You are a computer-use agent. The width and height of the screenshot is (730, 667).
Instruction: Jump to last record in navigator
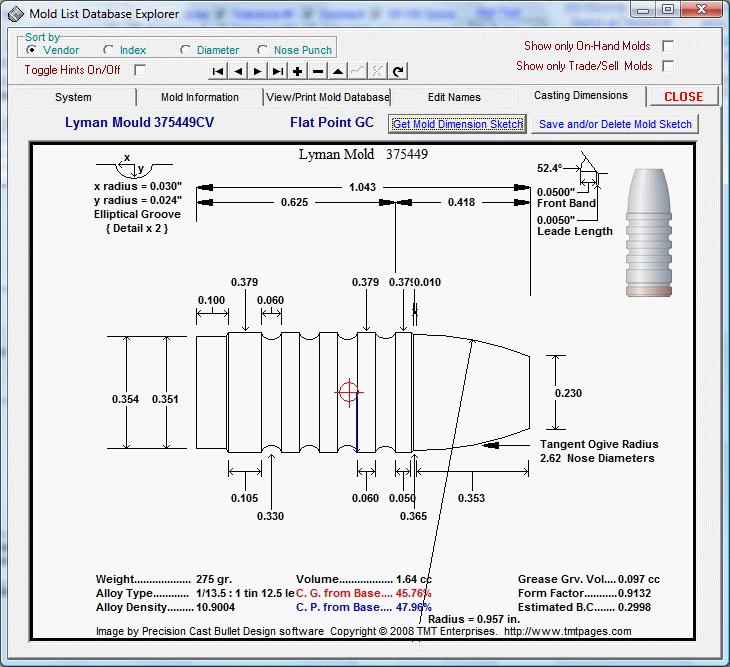point(277,71)
